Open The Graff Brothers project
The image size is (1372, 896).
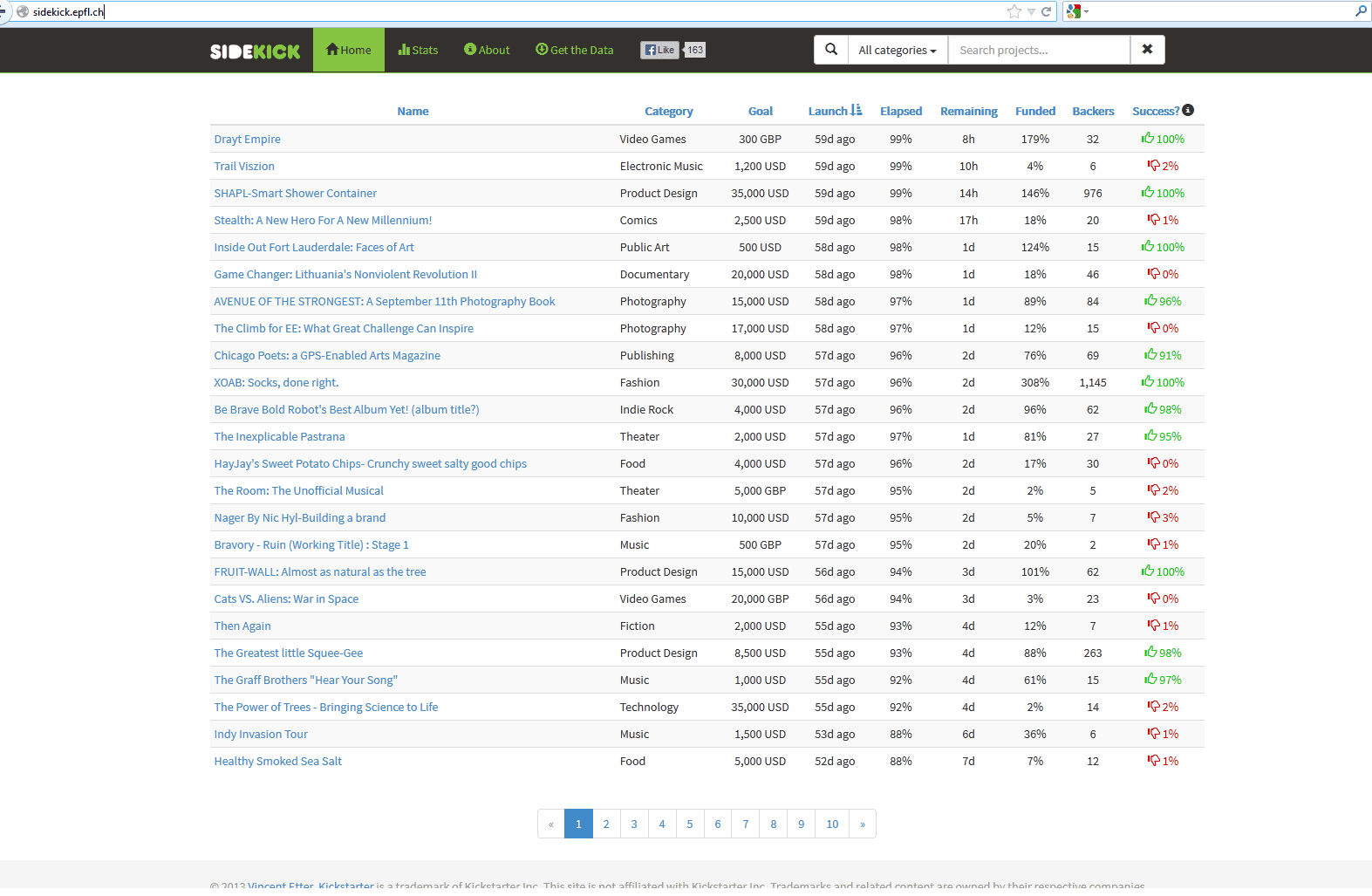(x=305, y=680)
